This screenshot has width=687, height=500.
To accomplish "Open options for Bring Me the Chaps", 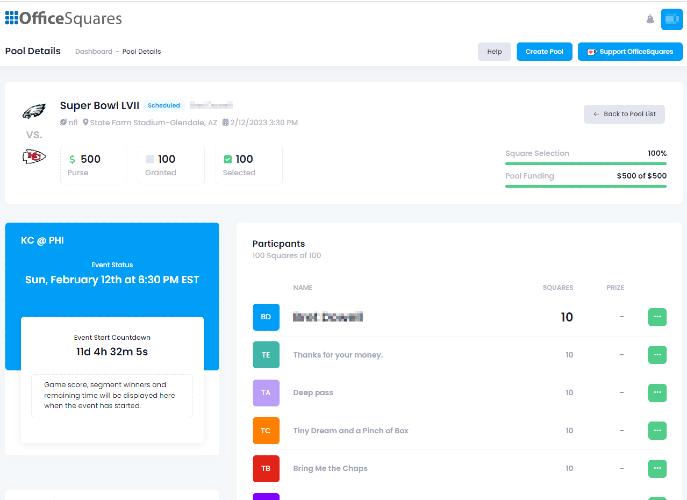I will tap(657, 468).
